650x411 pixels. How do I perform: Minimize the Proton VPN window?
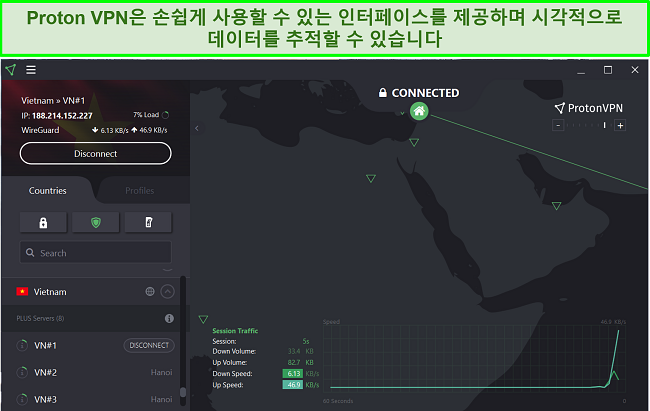pyautogui.click(x=581, y=71)
